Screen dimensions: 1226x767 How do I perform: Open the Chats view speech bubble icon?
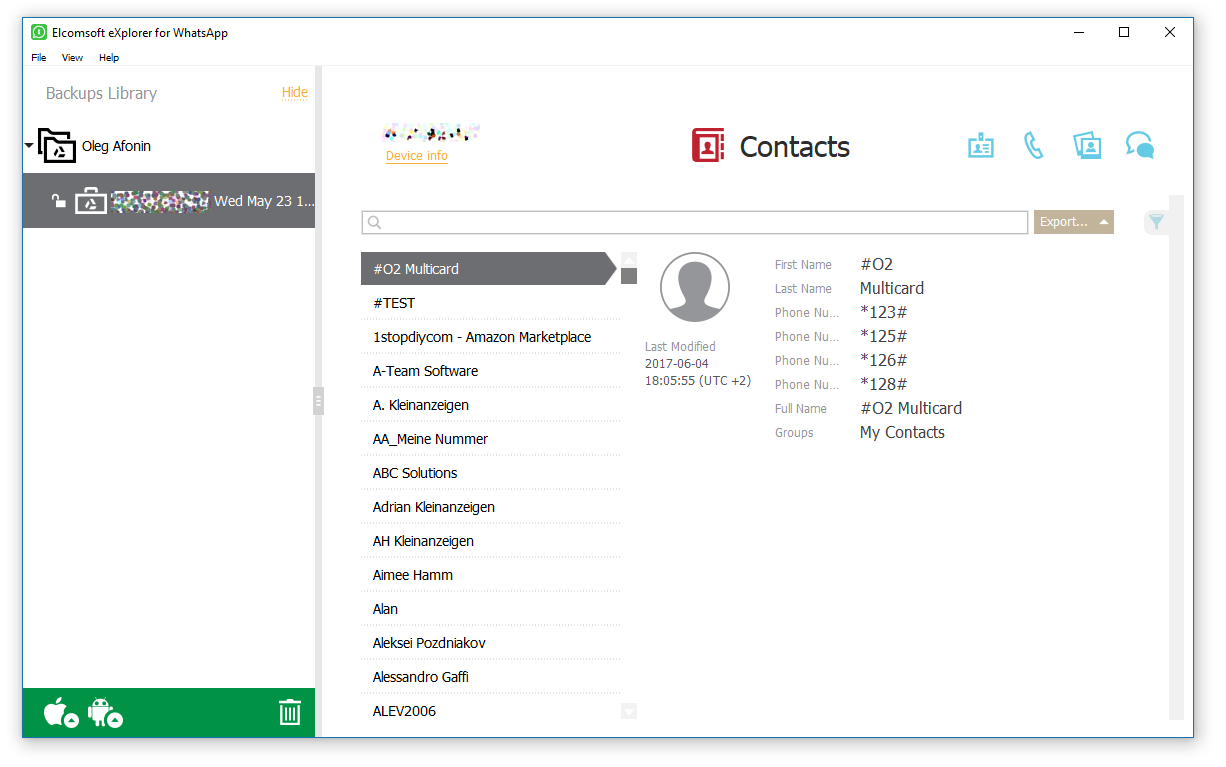(x=1140, y=146)
